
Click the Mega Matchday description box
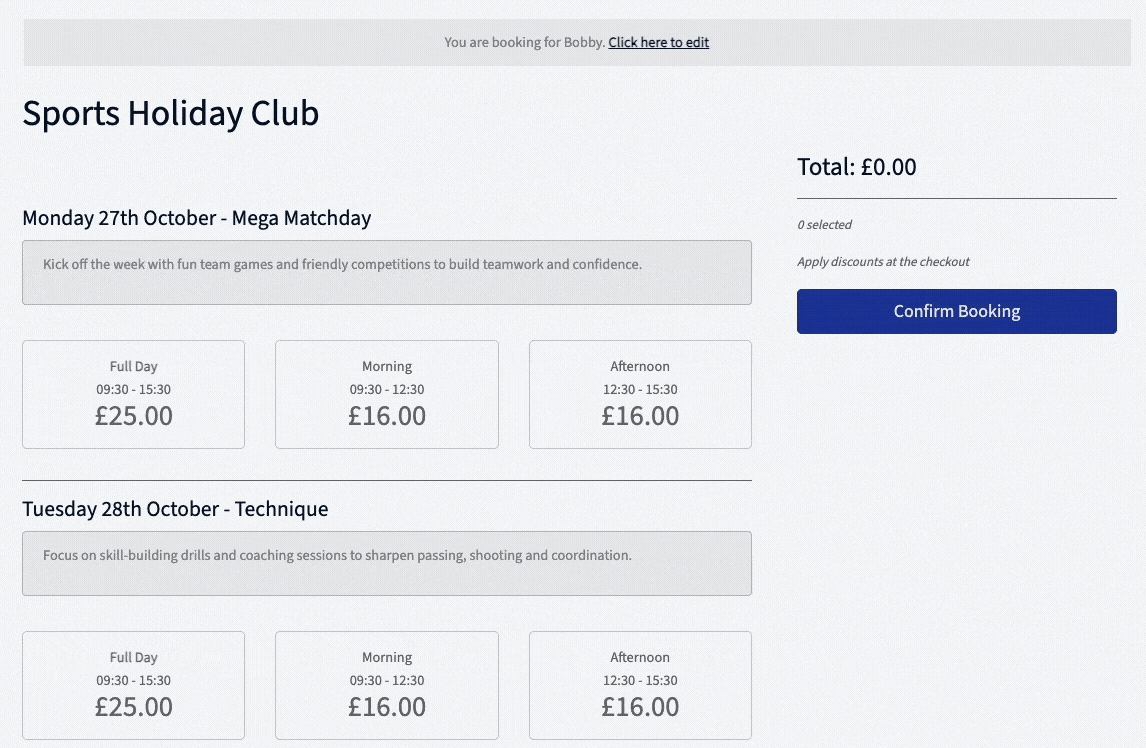pyautogui.click(x=386, y=272)
